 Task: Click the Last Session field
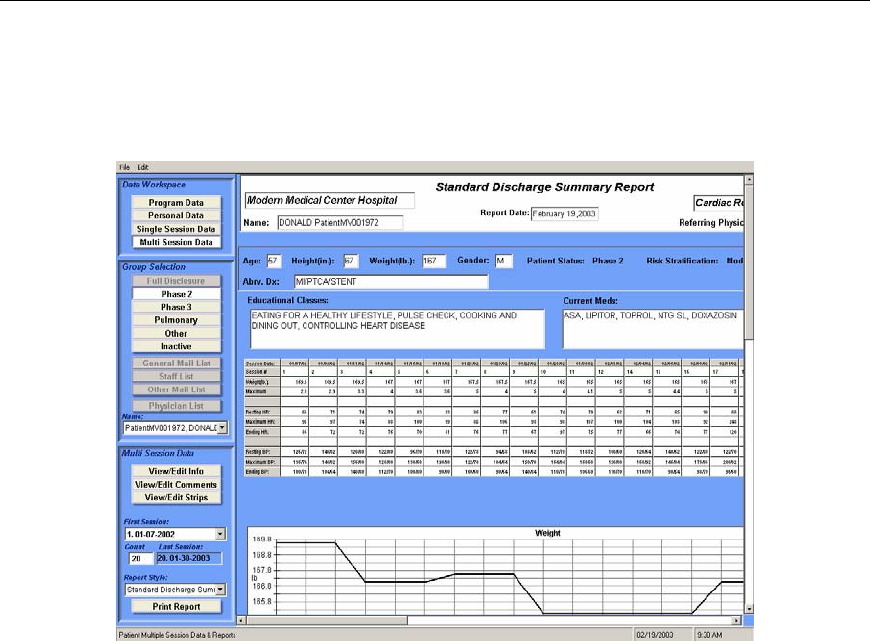click(x=189, y=558)
